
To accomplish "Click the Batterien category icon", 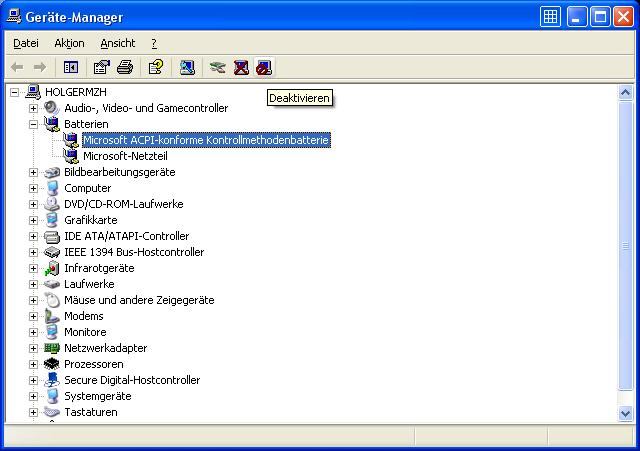I will pyautogui.click(x=51, y=124).
